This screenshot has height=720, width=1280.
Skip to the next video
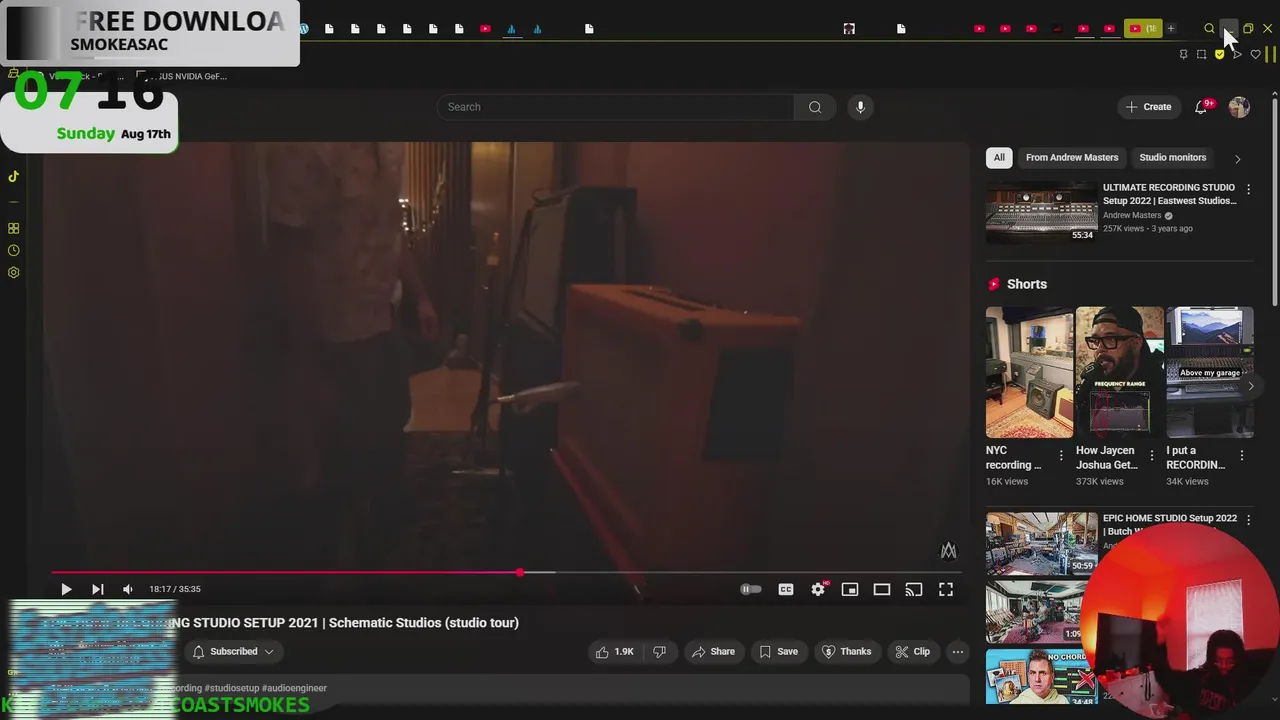tap(97, 589)
